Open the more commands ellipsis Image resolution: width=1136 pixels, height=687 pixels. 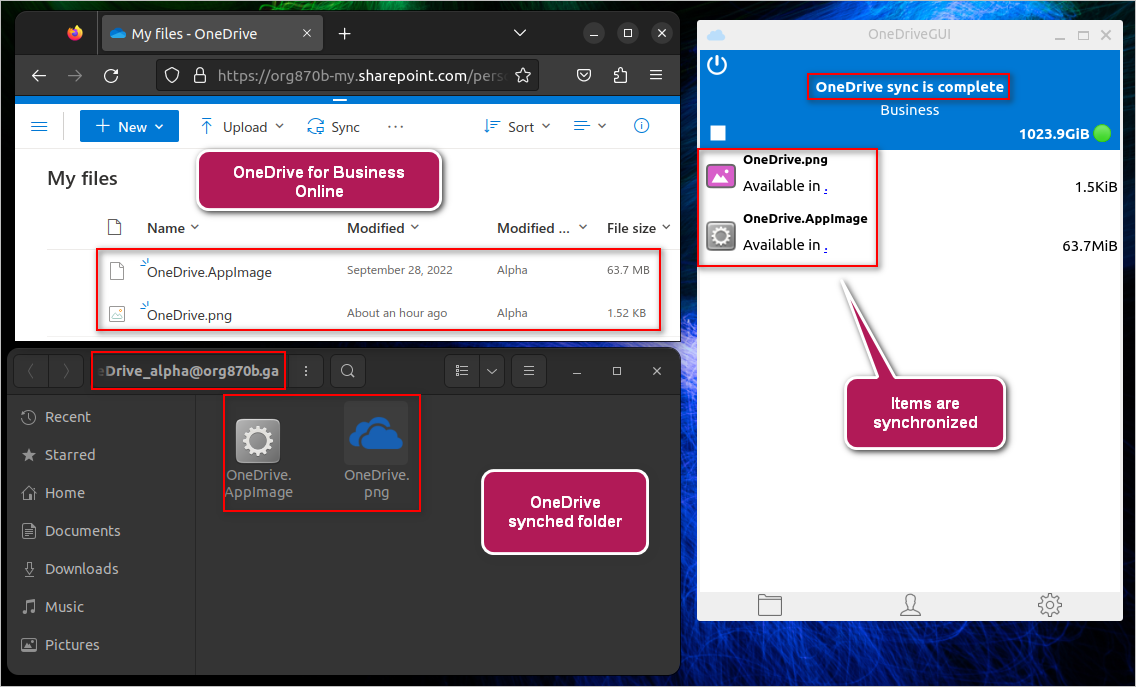(395, 127)
